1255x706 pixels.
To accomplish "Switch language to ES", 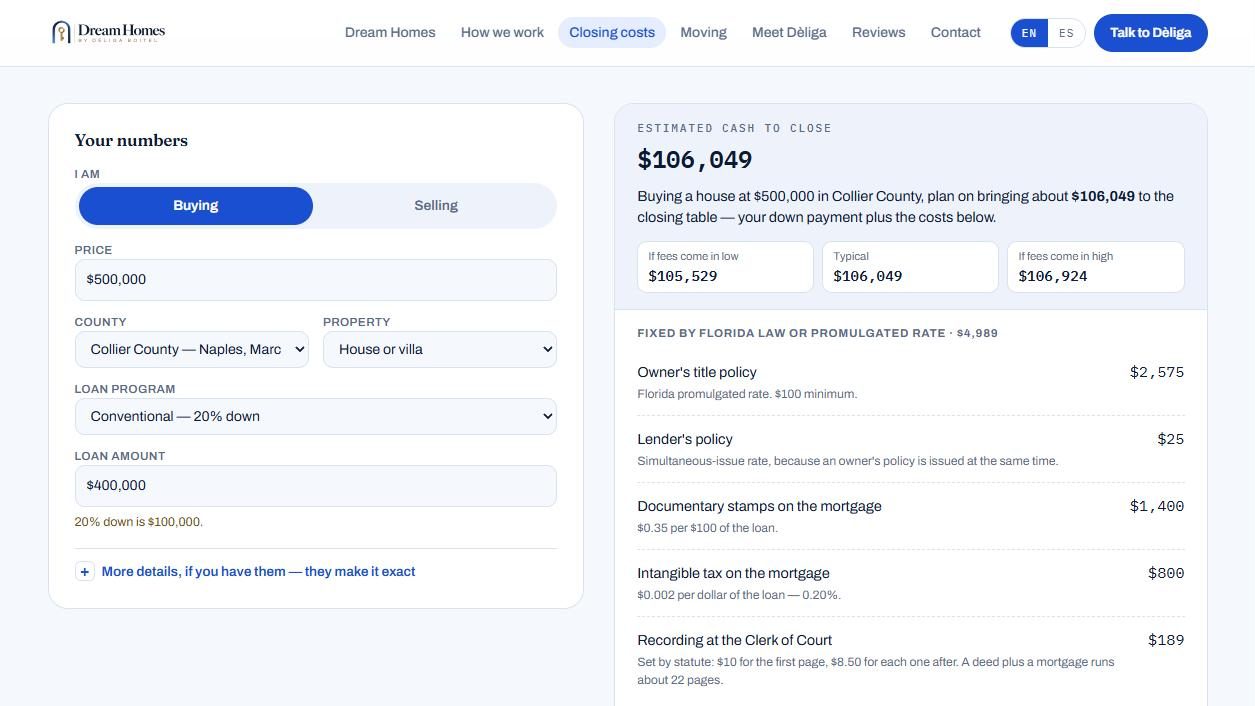I will [x=1066, y=33].
